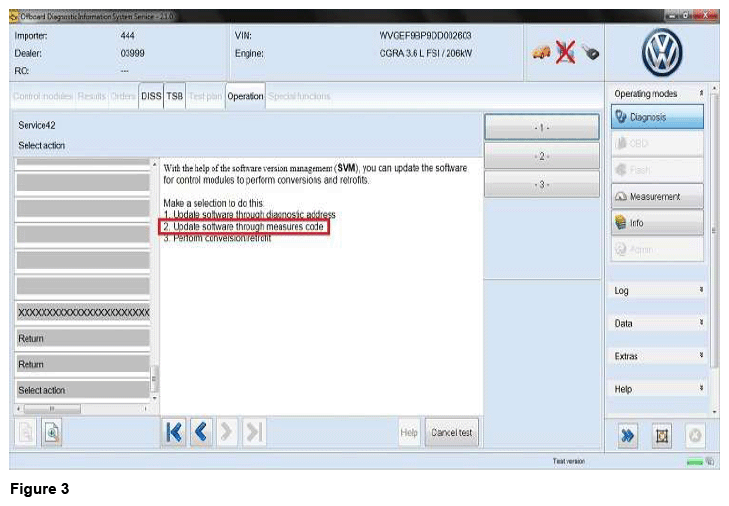The image size is (729, 506).
Task: Select the XXXXXXXX entry in the step list
Action: 83,313
